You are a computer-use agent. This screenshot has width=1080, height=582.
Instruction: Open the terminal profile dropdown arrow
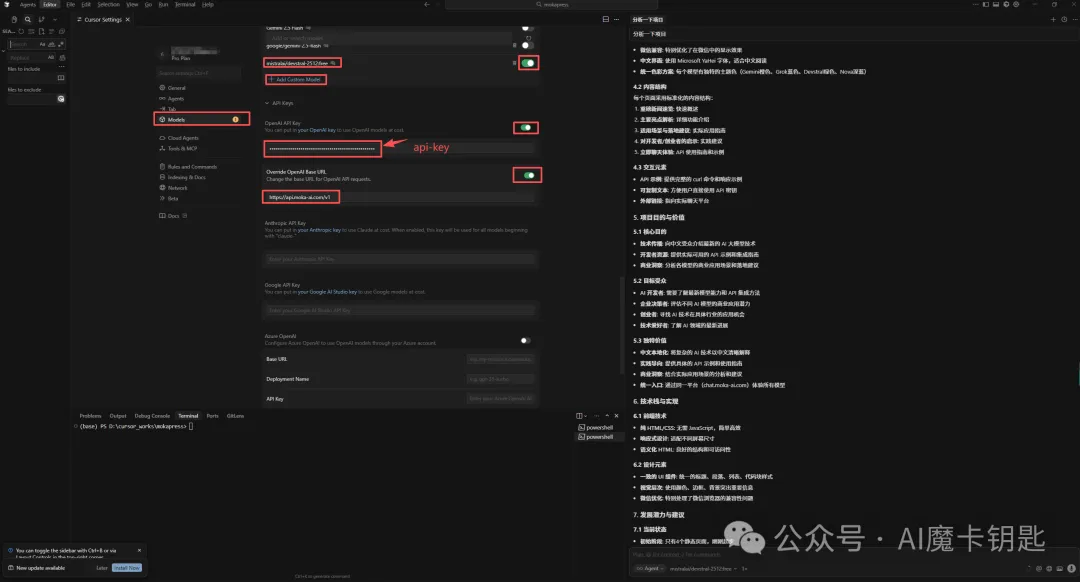(586, 416)
